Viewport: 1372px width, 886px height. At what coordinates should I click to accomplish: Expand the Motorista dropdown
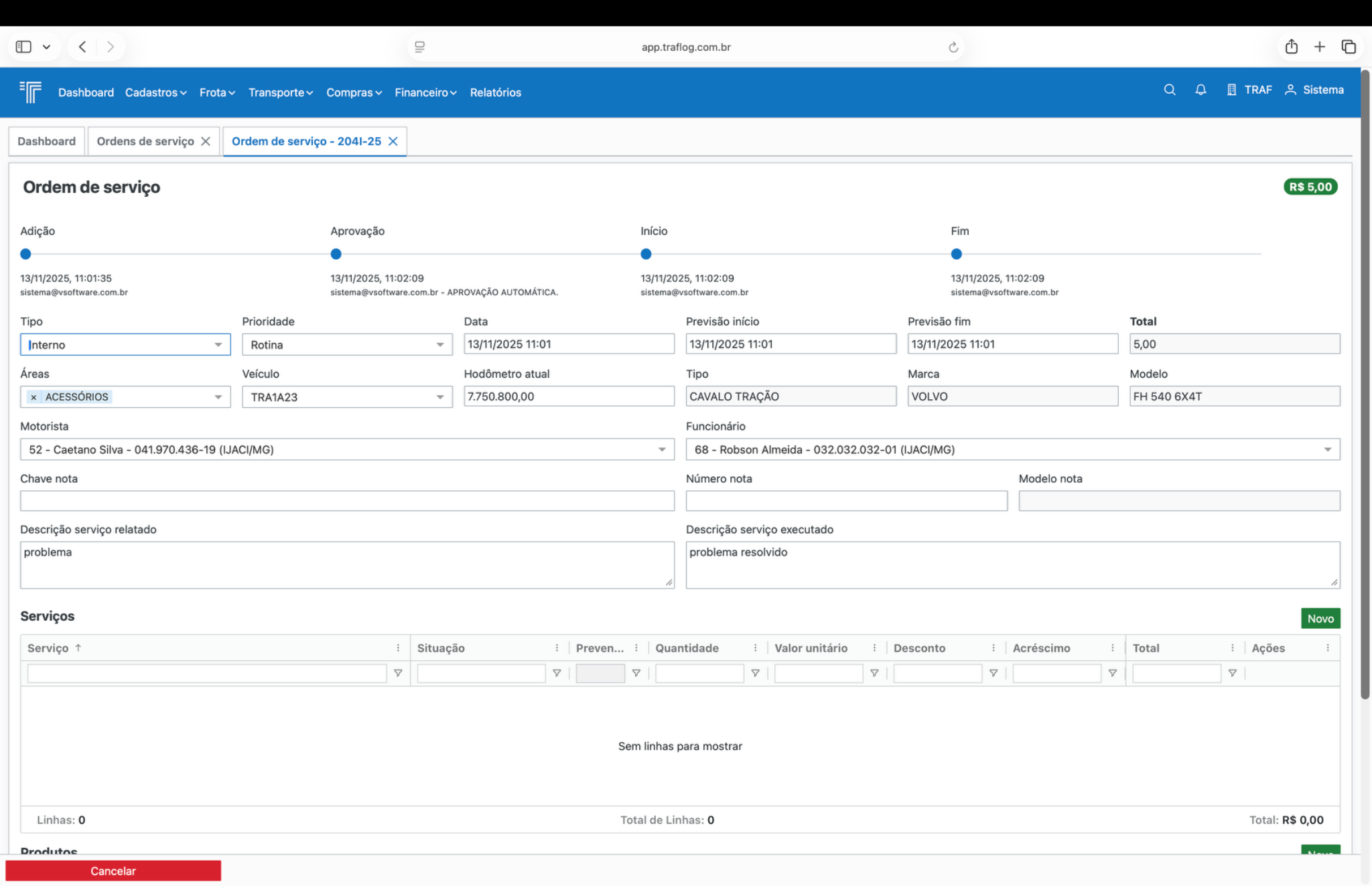pyautogui.click(x=661, y=449)
